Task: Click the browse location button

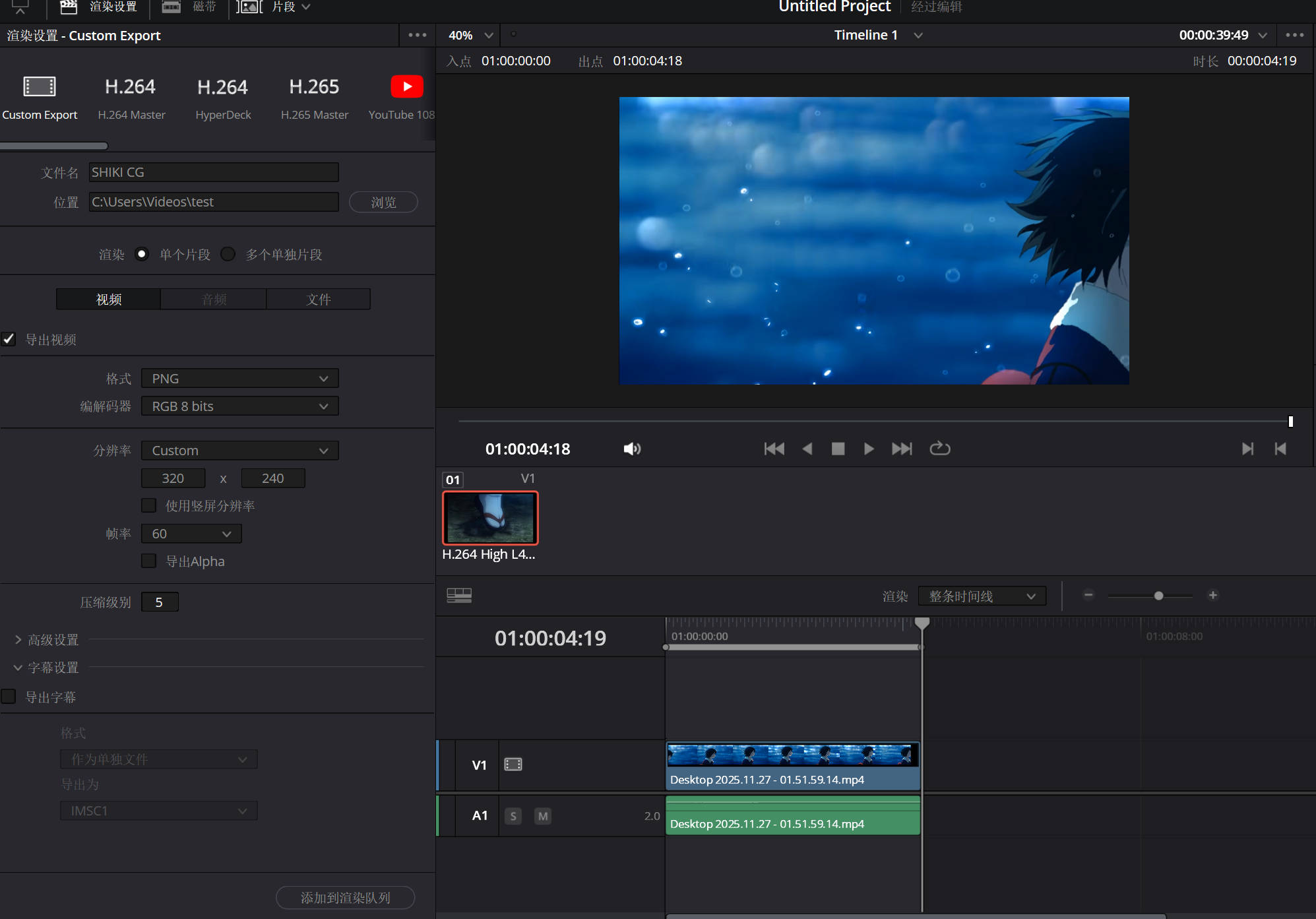Action: pyautogui.click(x=383, y=203)
